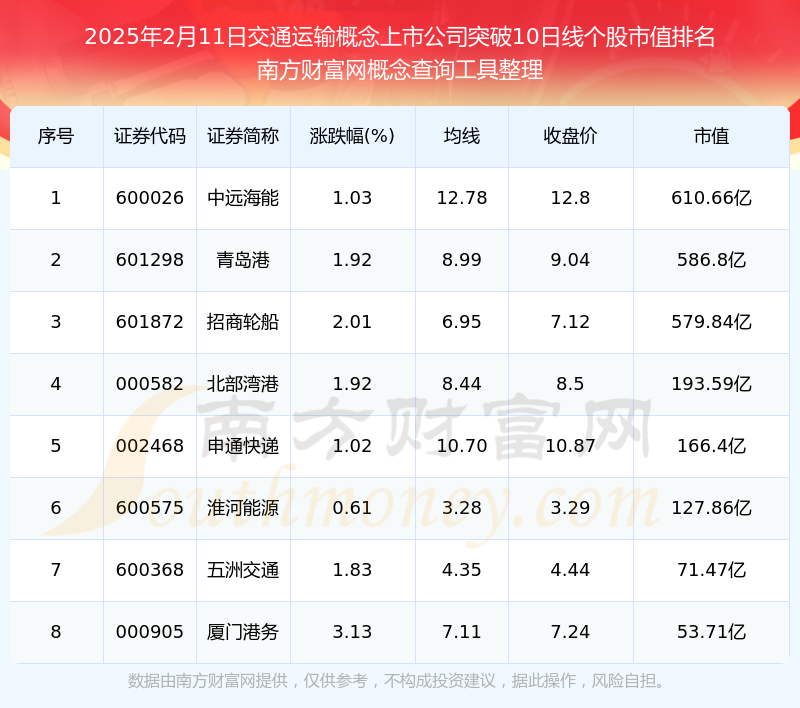Click the 涨跌幅(%) column header
Image resolution: width=800 pixels, height=708 pixels.
tap(352, 136)
